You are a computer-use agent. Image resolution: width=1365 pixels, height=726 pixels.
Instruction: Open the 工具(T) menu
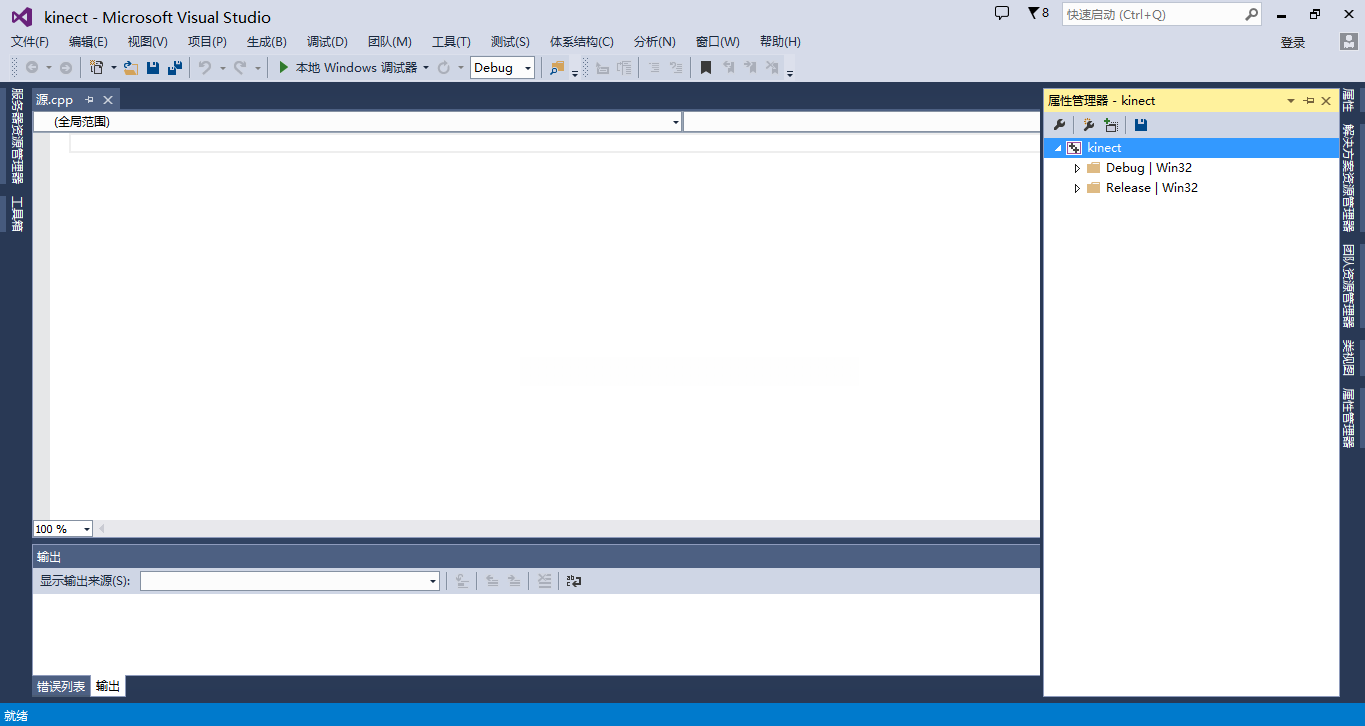451,42
